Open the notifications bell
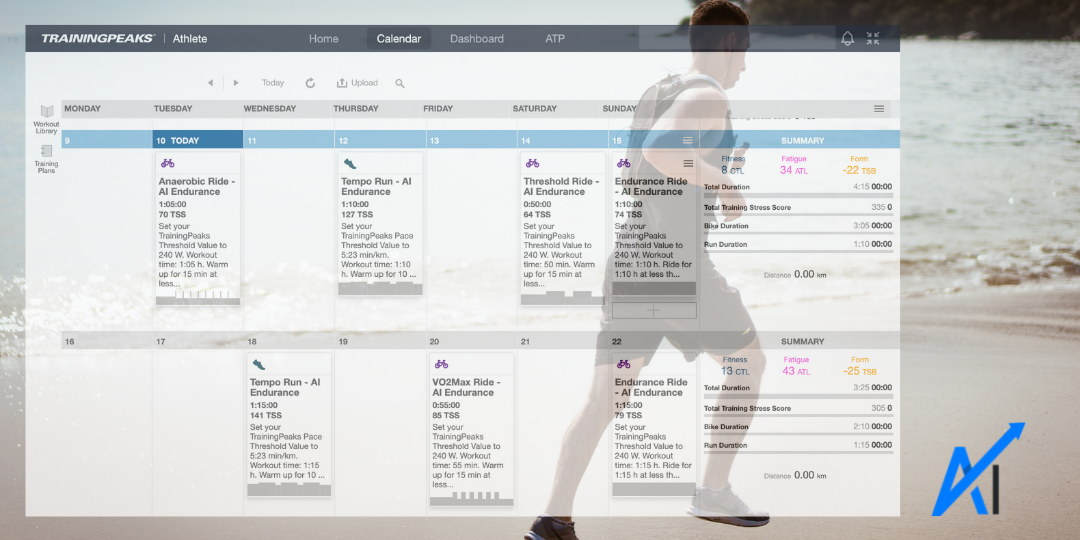 [x=847, y=39]
